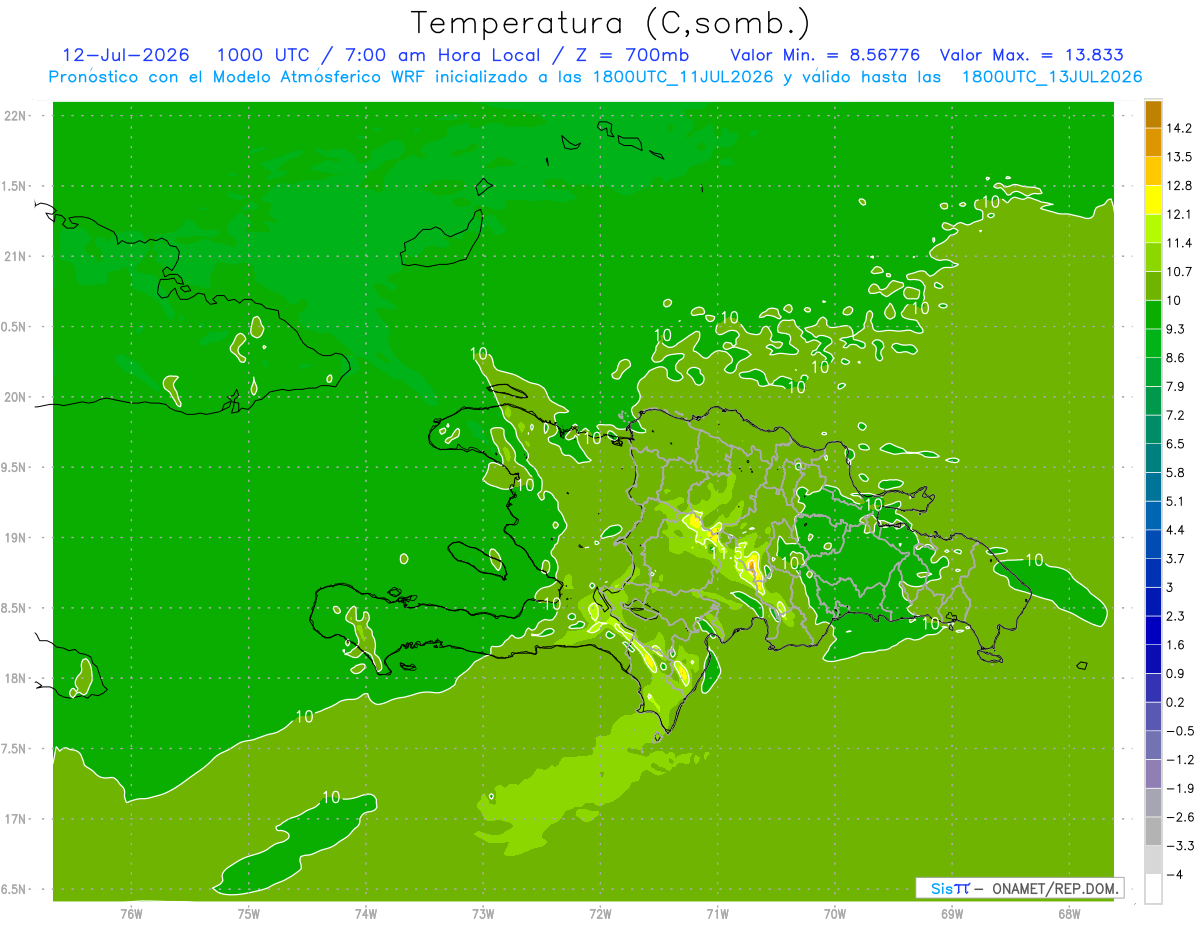The height and width of the screenshot is (927, 1200).
Task: Pick the dark blue swatch between 1.6 and 2.3
Action: pos(1153,631)
